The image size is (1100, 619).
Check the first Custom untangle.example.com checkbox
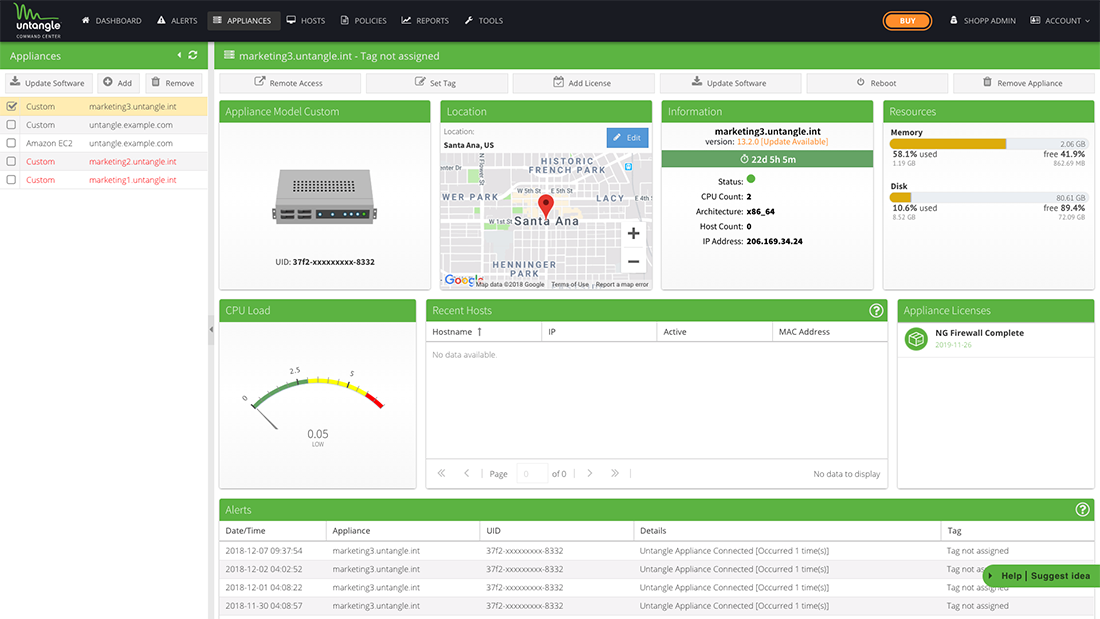point(11,124)
